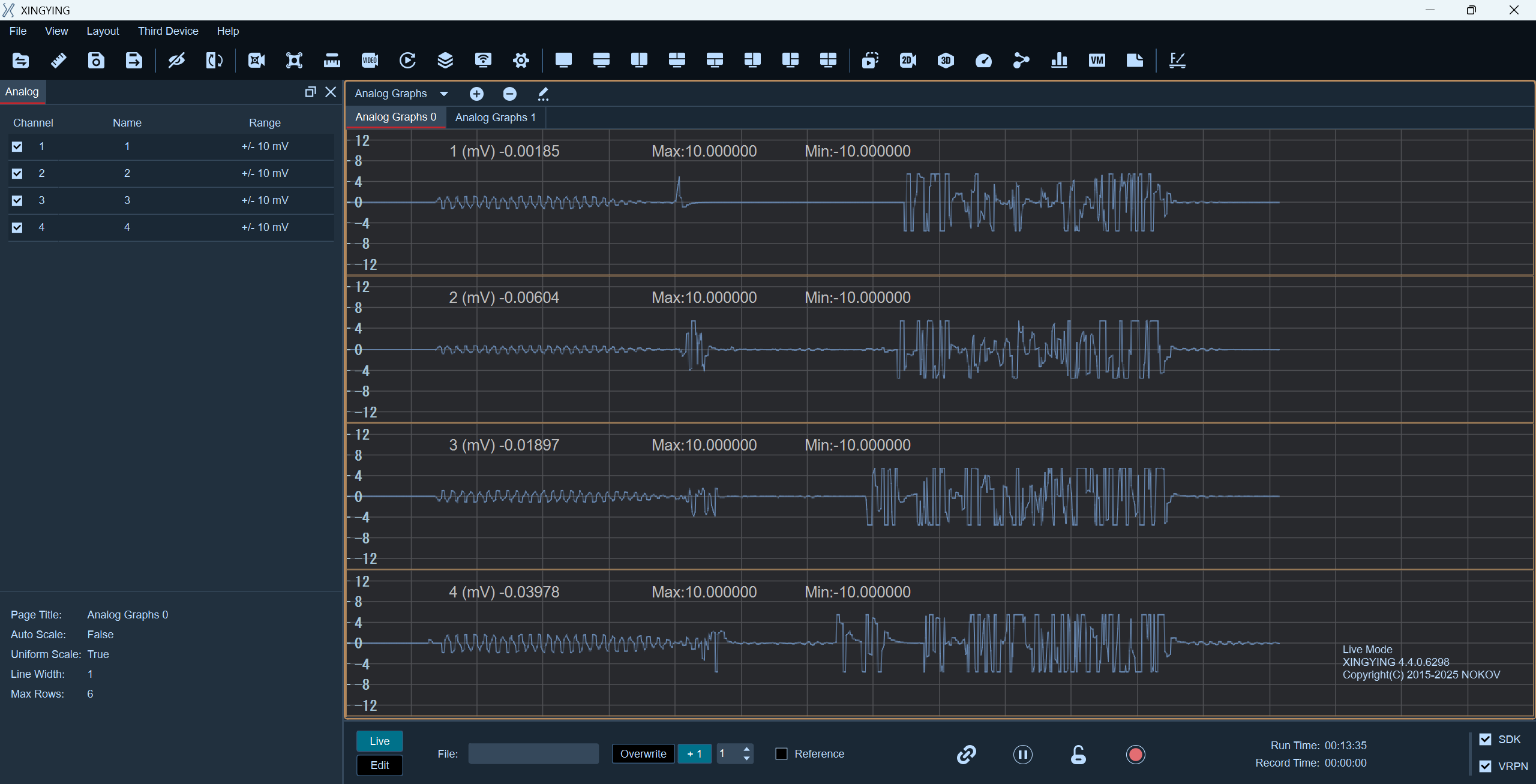Switch to the Analog Graphs 1 tab
The height and width of the screenshot is (784, 1536).
click(x=496, y=118)
